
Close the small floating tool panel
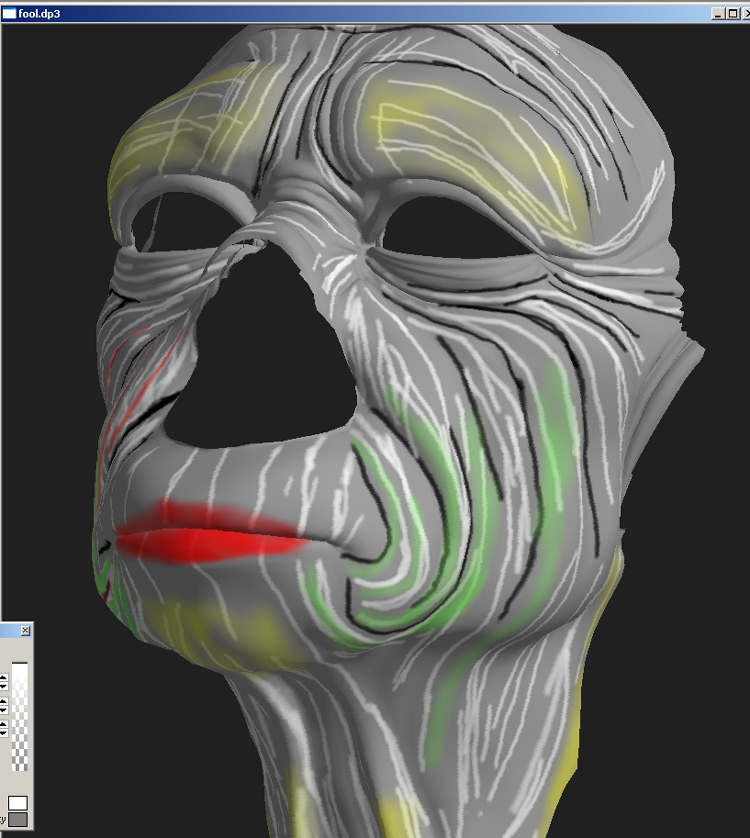pos(25,631)
